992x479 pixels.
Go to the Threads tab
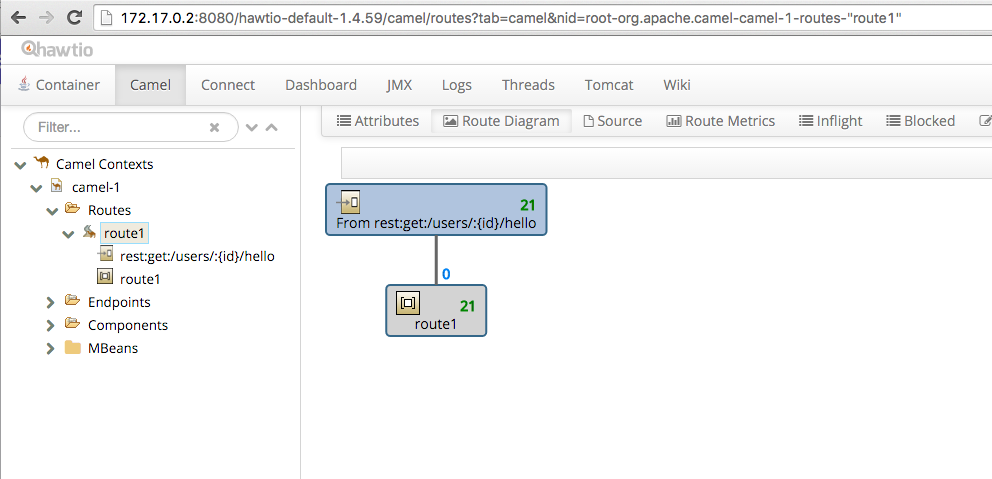[528, 85]
